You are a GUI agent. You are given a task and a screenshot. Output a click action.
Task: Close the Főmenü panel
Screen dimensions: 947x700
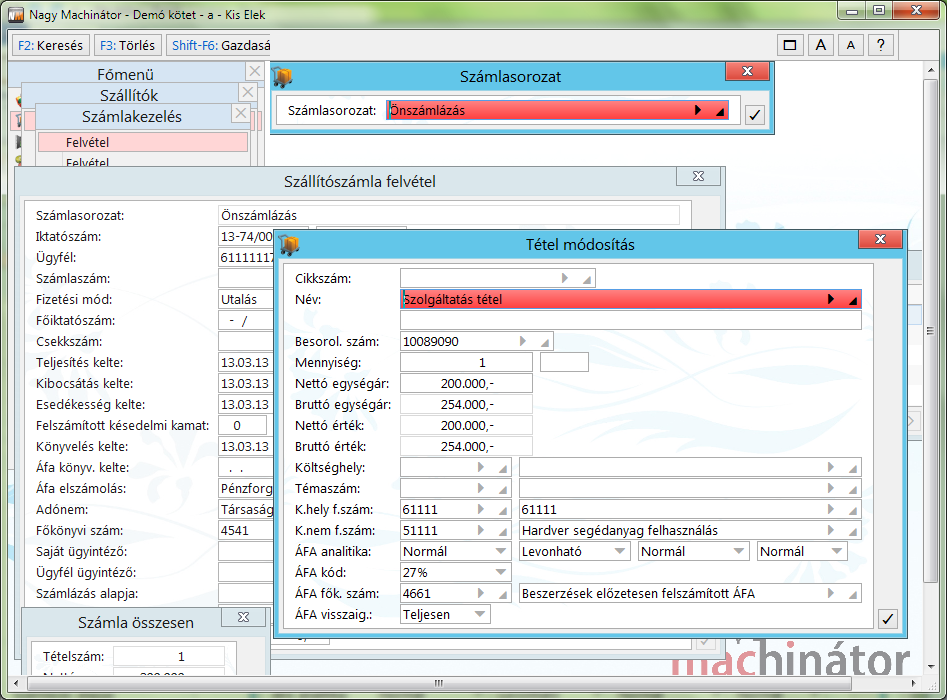pyautogui.click(x=254, y=71)
